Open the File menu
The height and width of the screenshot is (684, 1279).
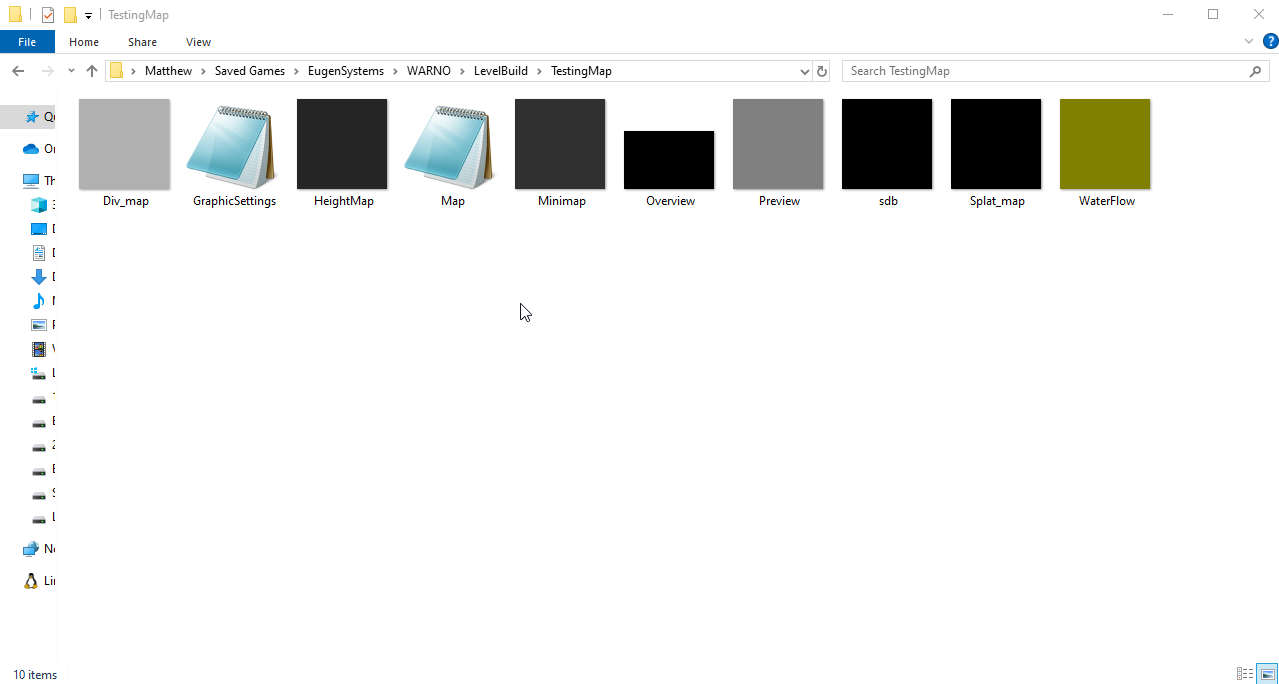27,42
